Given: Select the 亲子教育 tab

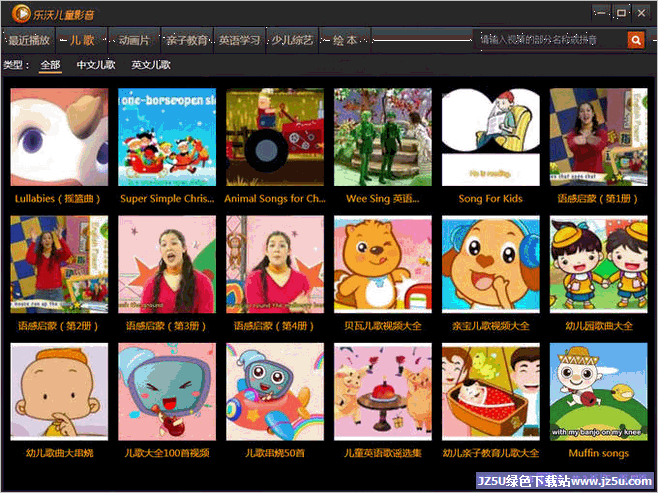Looking at the screenshot, I should coord(187,40).
